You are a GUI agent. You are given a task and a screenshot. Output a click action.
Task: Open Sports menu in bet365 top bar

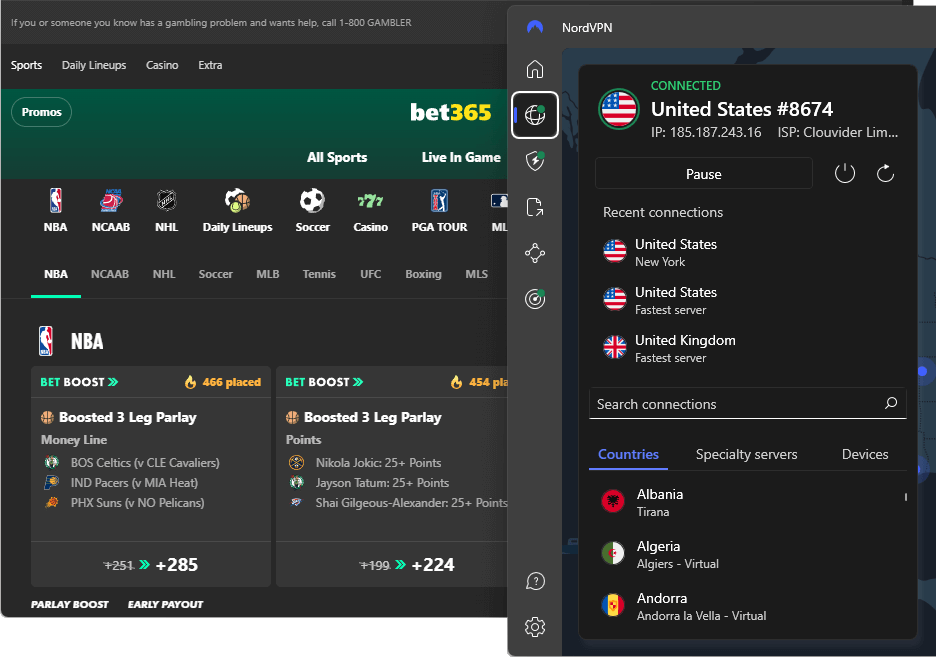click(x=26, y=65)
